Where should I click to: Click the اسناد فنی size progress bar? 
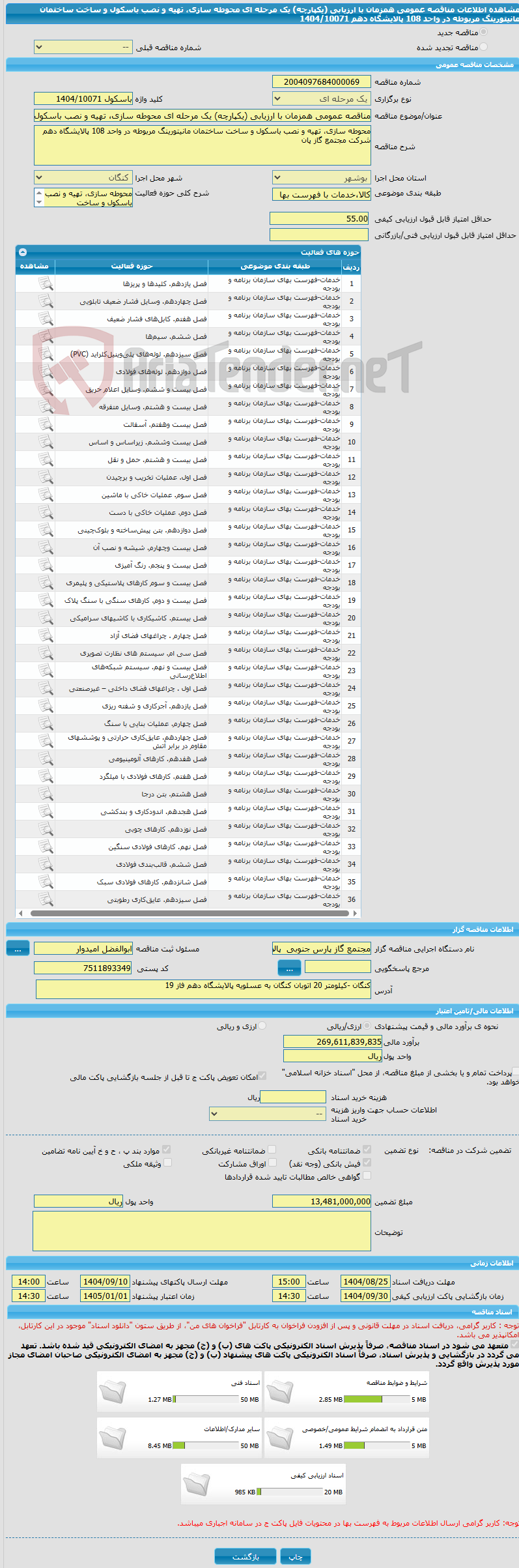point(206,1399)
